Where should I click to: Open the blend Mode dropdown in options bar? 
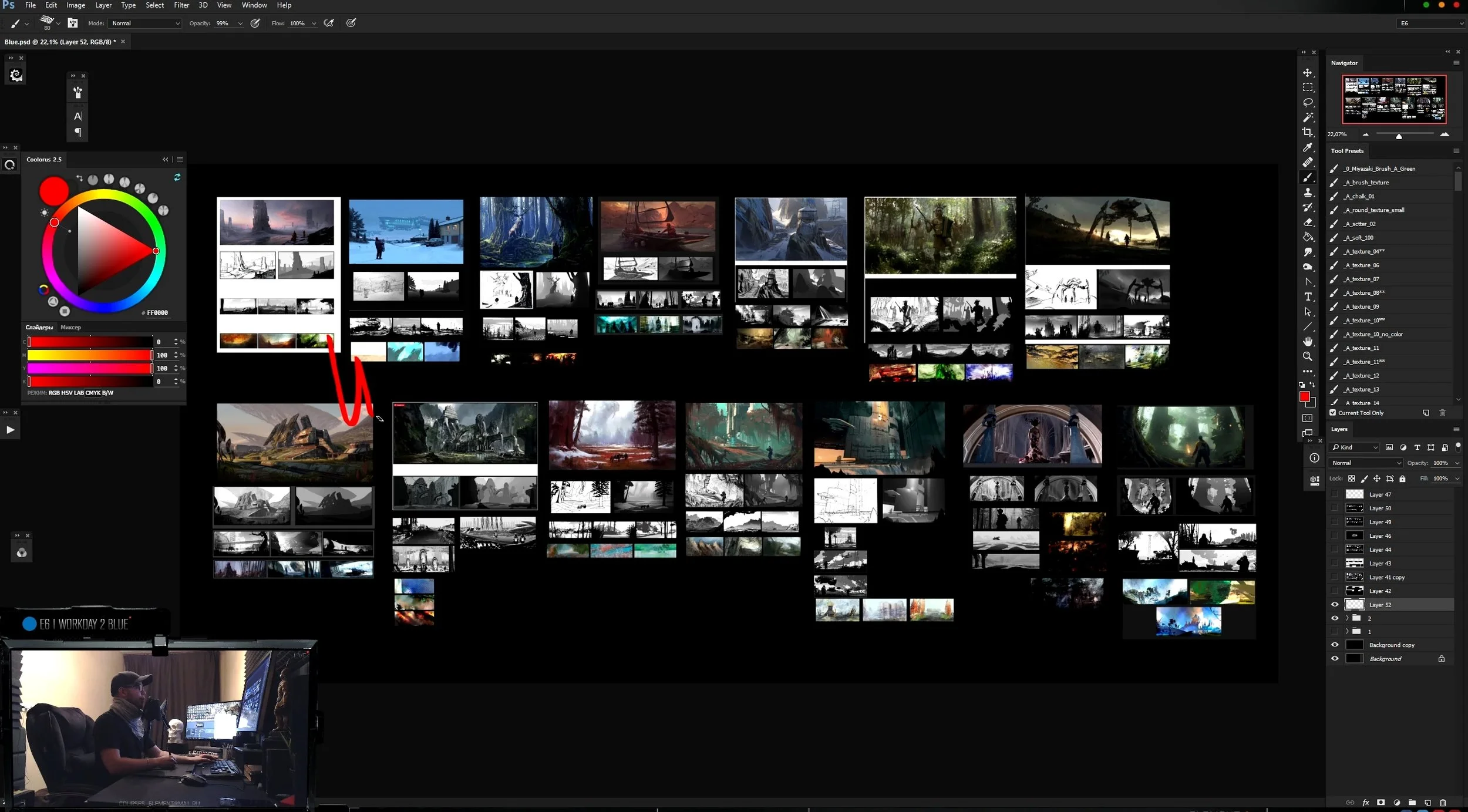(x=144, y=23)
